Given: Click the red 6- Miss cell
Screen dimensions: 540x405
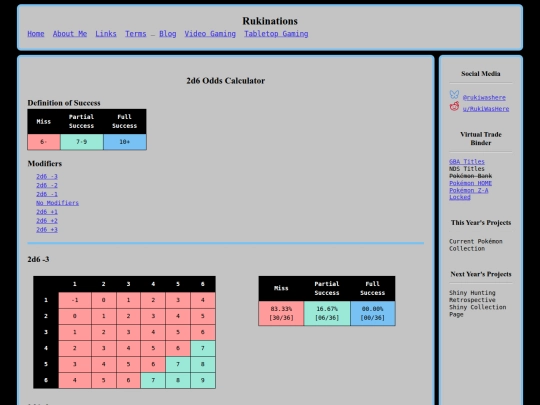Looking at the screenshot, I should [44, 142].
